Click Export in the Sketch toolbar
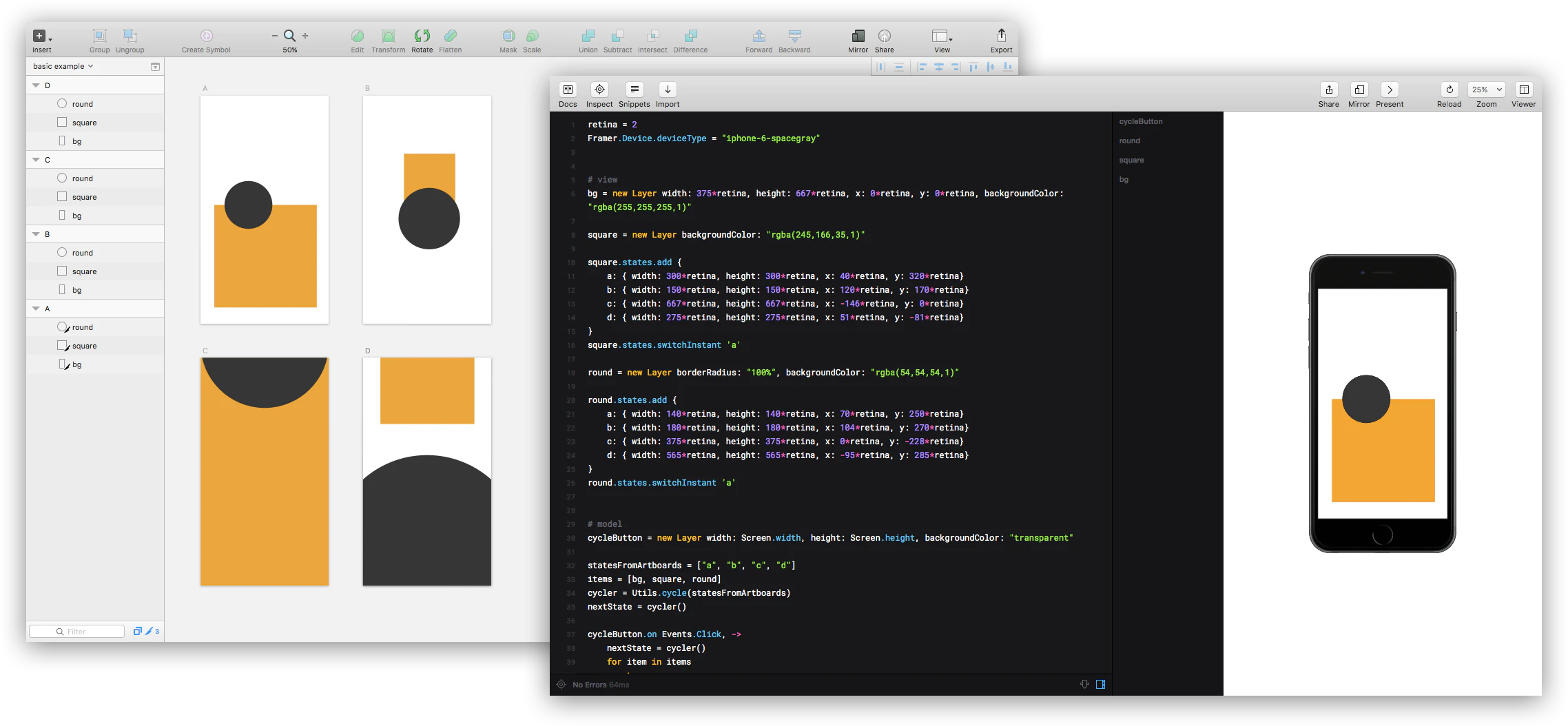The height and width of the screenshot is (726, 1568). [1001, 38]
